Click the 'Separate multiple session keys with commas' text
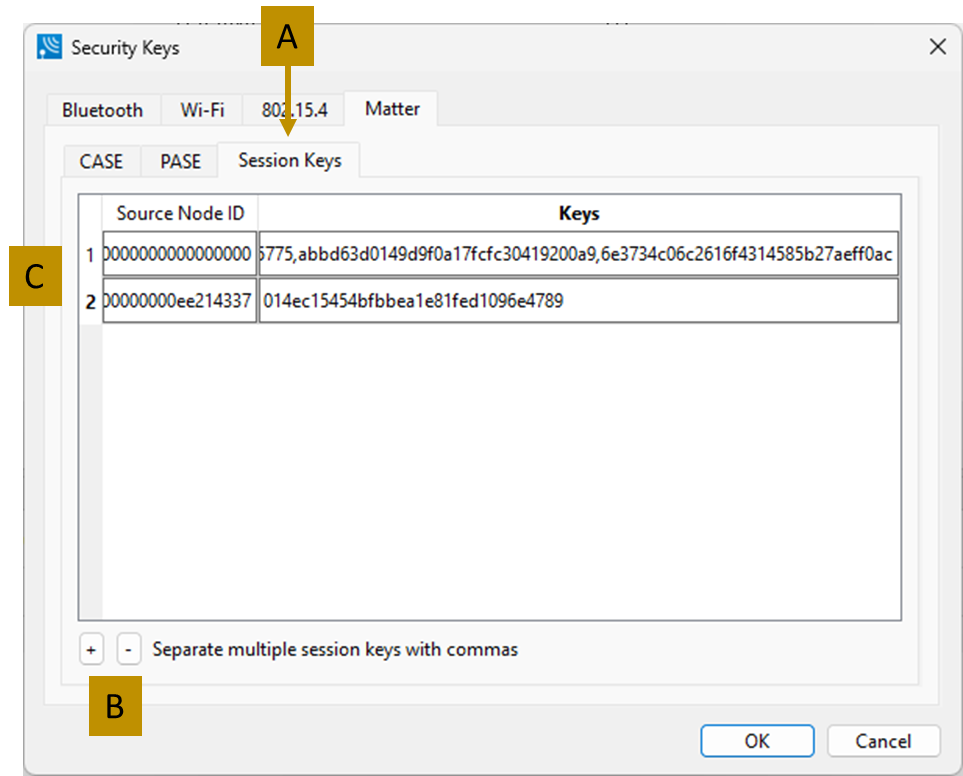The width and height of the screenshot is (963, 776). point(335,650)
